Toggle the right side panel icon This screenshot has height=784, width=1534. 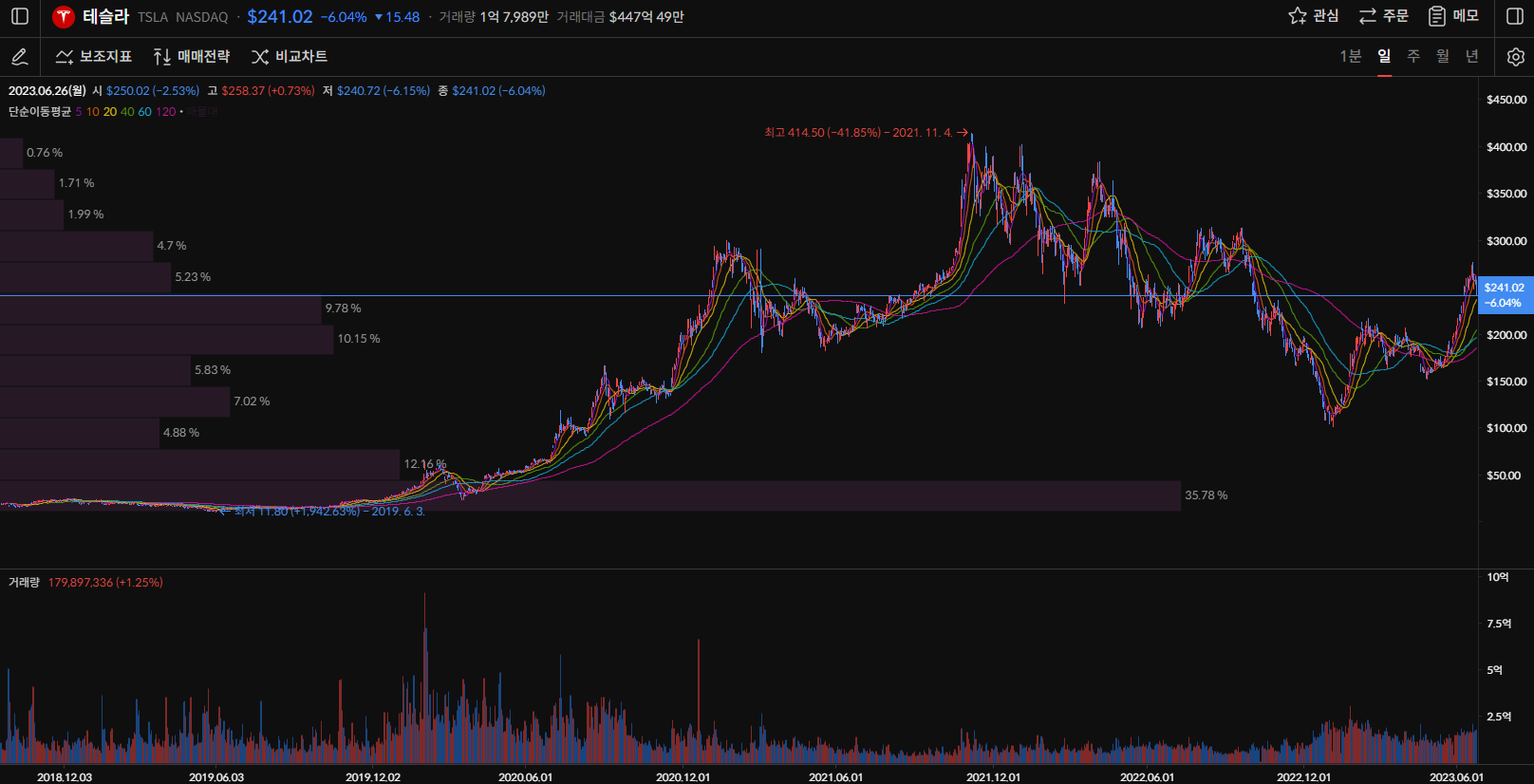tap(1515, 16)
